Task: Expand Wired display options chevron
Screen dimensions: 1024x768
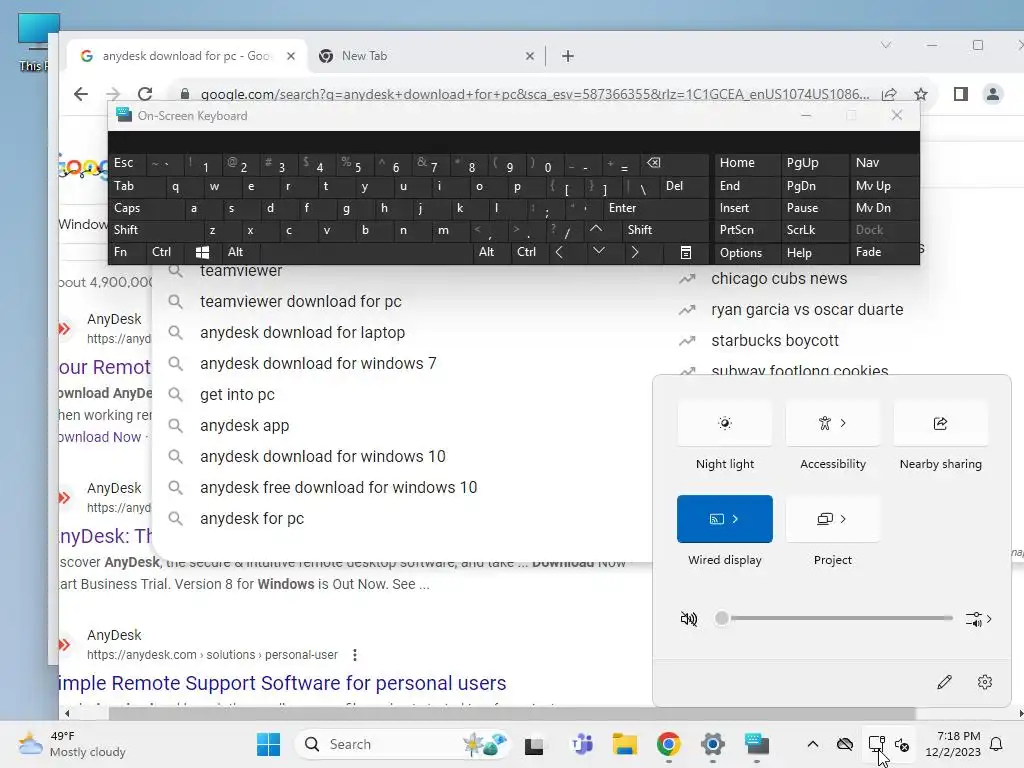Action: pyautogui.click(x=735, y=519)
